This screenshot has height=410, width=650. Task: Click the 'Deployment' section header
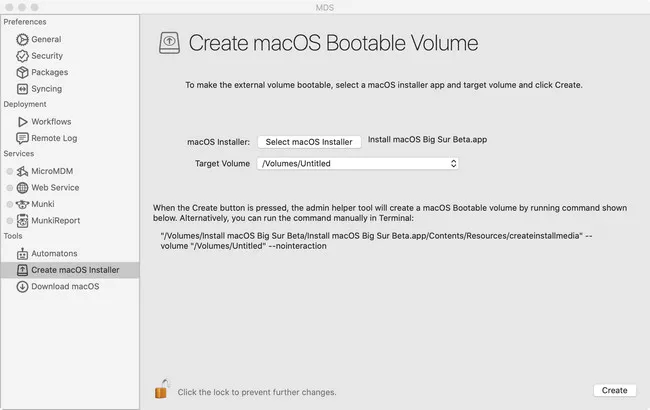click(x=25, y=104)
